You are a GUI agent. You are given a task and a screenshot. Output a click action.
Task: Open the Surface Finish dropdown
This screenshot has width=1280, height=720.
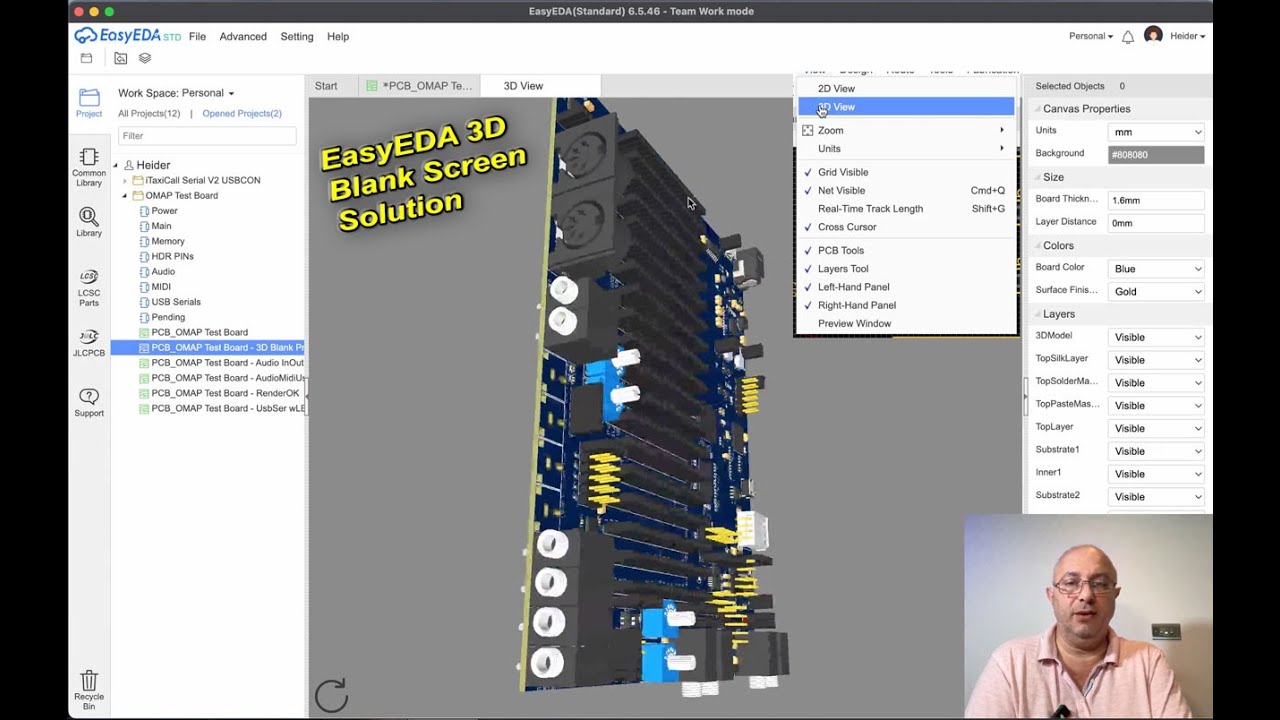(1156, 292)
